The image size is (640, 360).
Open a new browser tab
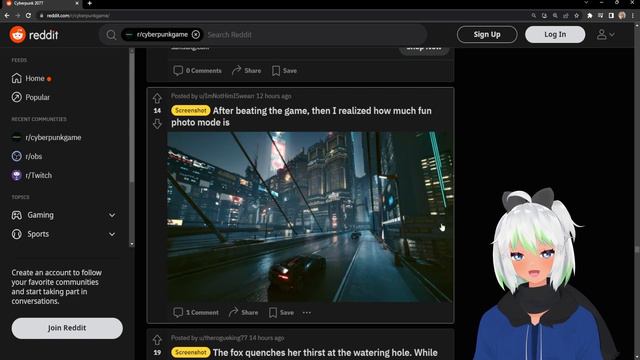(89, 3)
